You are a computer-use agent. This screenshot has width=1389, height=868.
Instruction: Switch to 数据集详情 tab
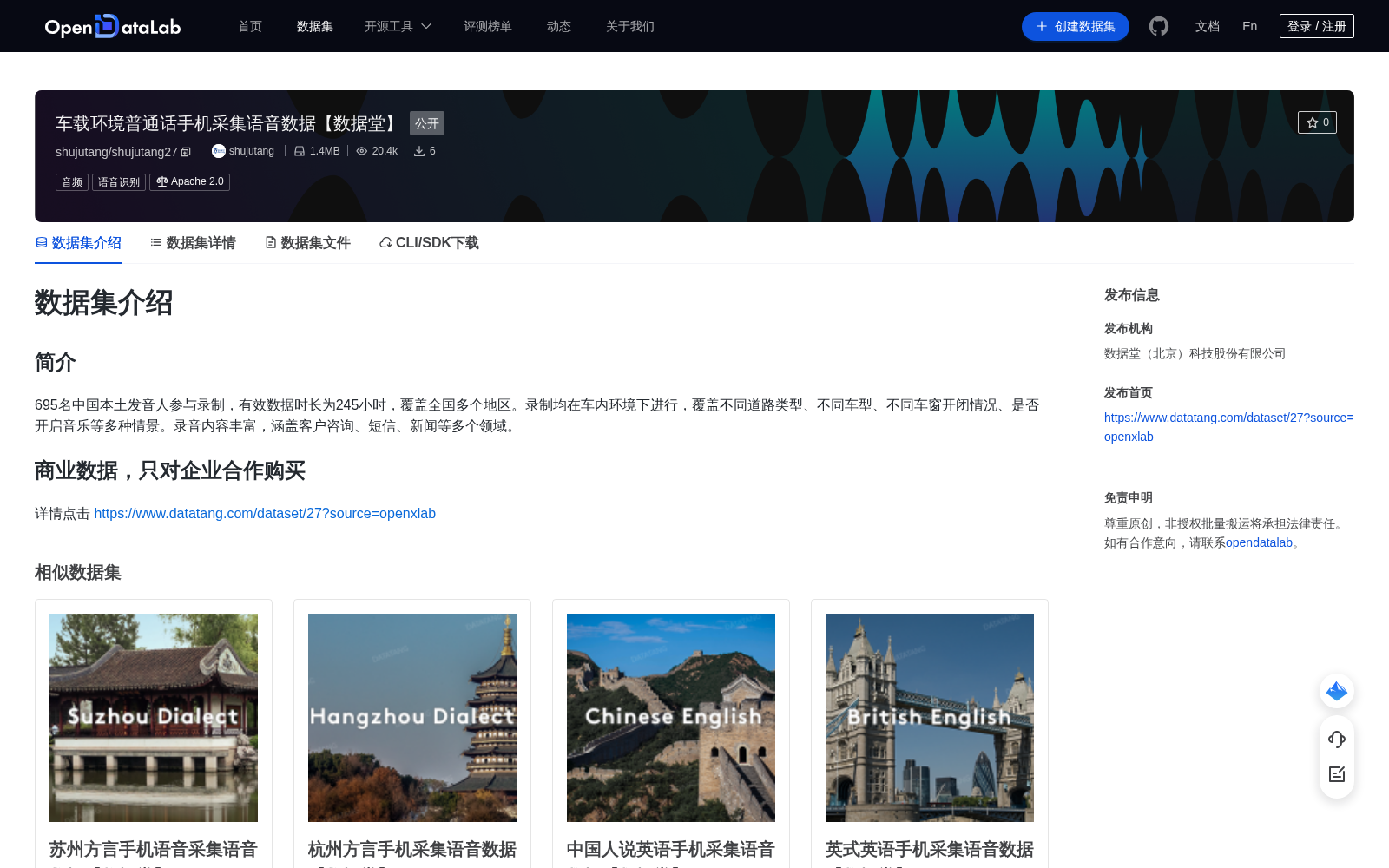pos(193,243)
